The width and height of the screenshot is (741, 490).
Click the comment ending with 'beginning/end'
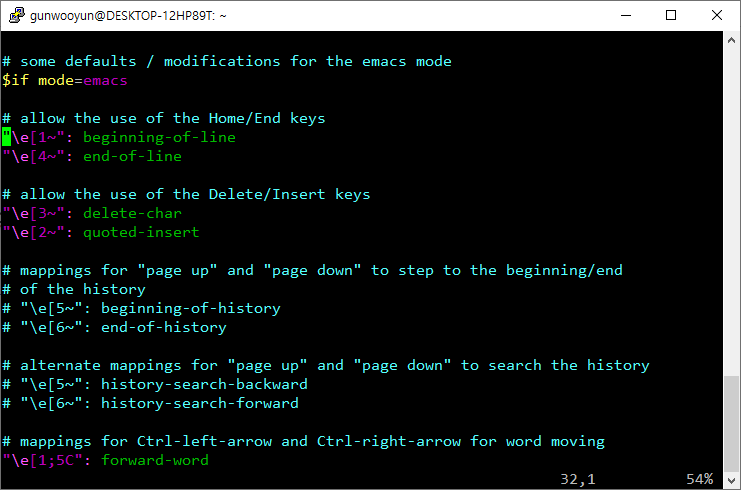(312, 270)
